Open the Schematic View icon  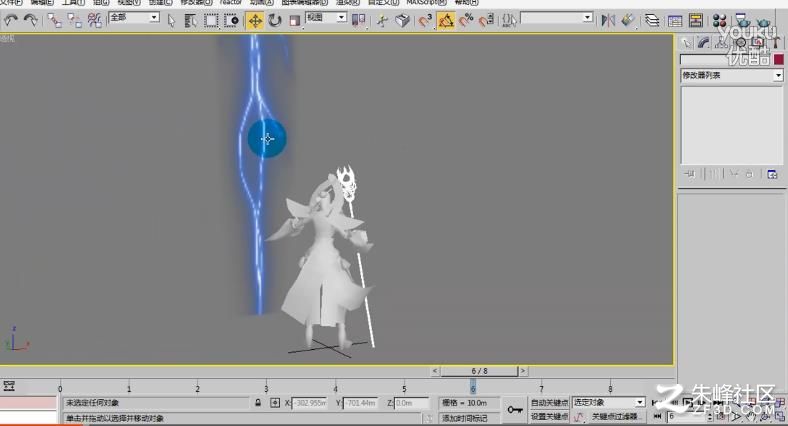tap(696, 21)
